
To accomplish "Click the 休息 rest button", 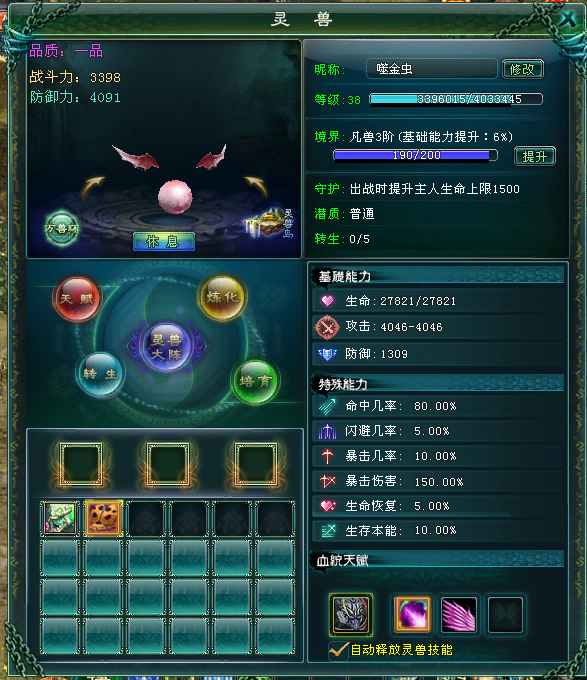I will tap(164, 241).
